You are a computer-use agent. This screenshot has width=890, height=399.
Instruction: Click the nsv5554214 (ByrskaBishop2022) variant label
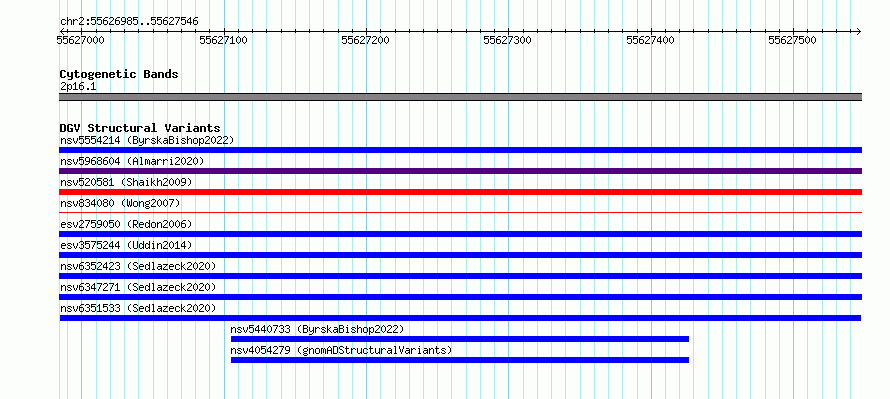click(147, 140)
